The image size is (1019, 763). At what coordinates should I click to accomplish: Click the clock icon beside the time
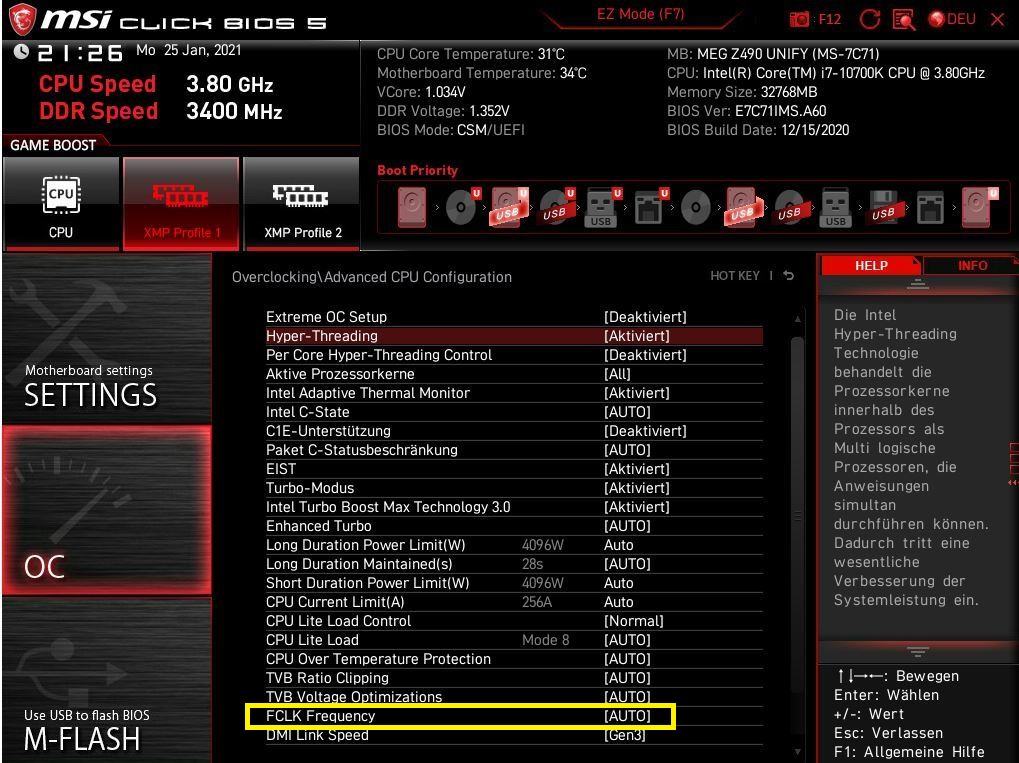click(x=21, y=51)
